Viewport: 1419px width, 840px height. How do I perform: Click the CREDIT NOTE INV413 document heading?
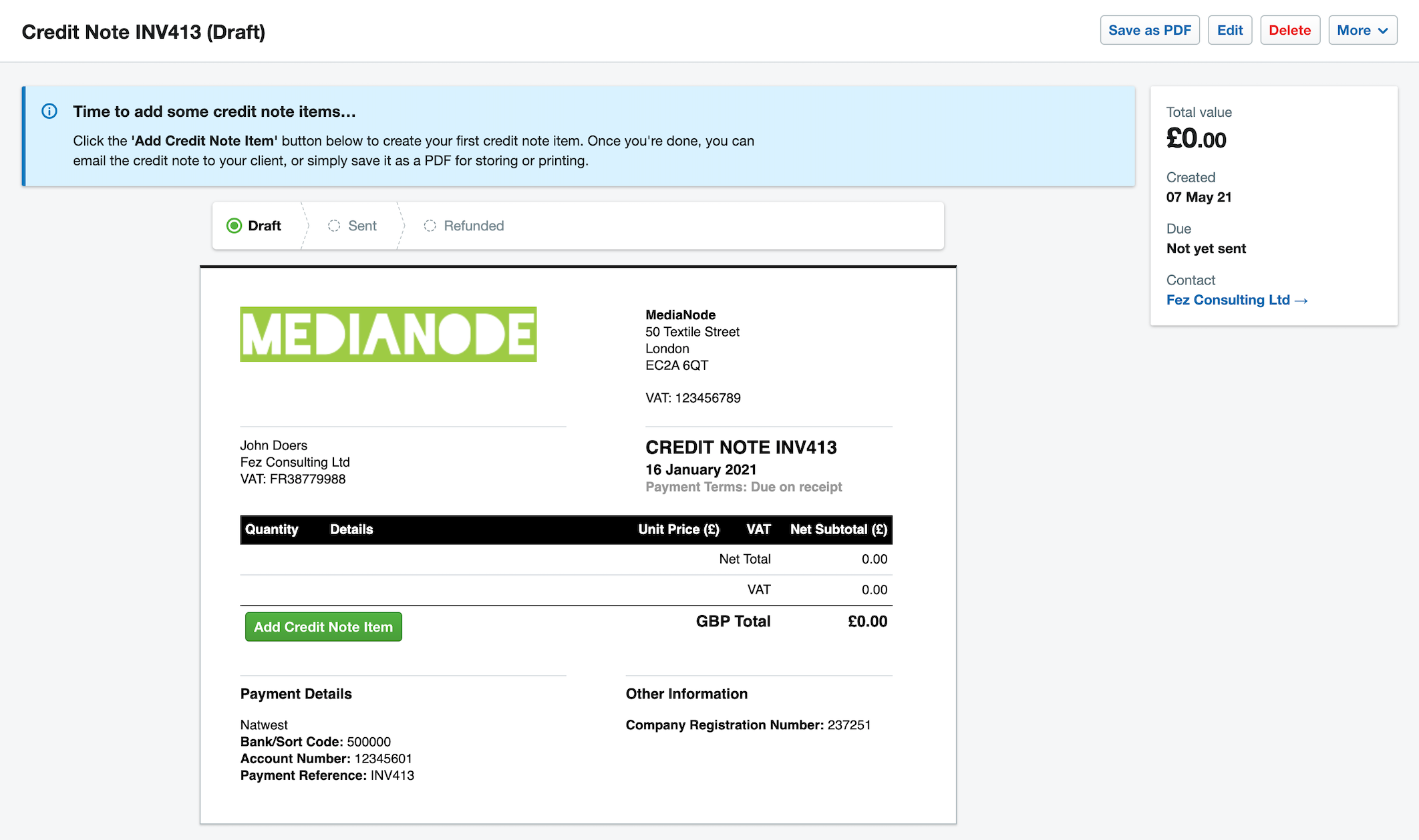[741, 447]
